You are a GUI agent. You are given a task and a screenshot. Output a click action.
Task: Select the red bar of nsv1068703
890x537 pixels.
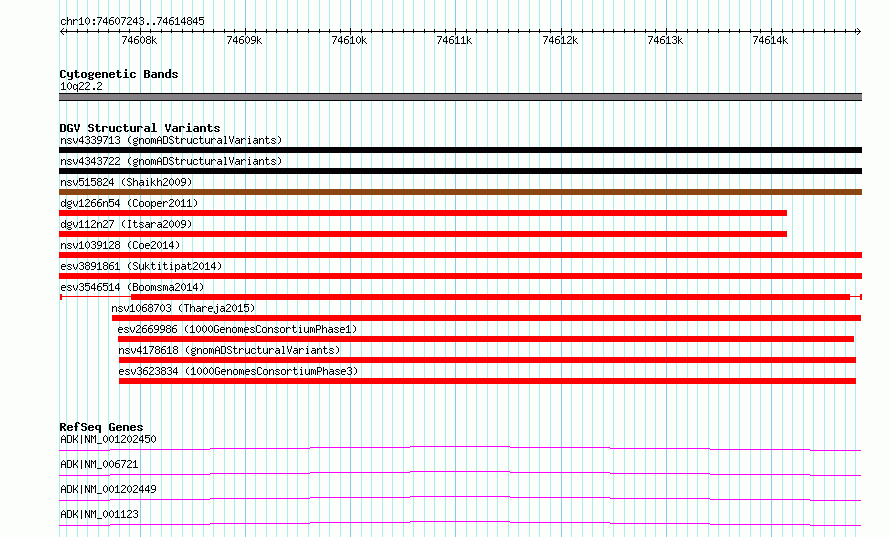(486, 318)
